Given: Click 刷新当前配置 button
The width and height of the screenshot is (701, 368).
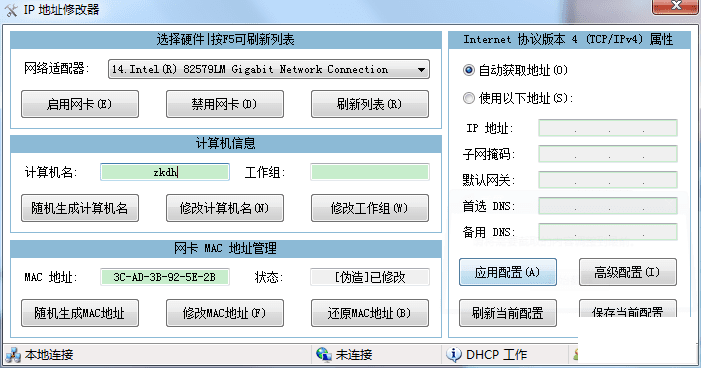Looking at the screenshot, I should 508,313.
